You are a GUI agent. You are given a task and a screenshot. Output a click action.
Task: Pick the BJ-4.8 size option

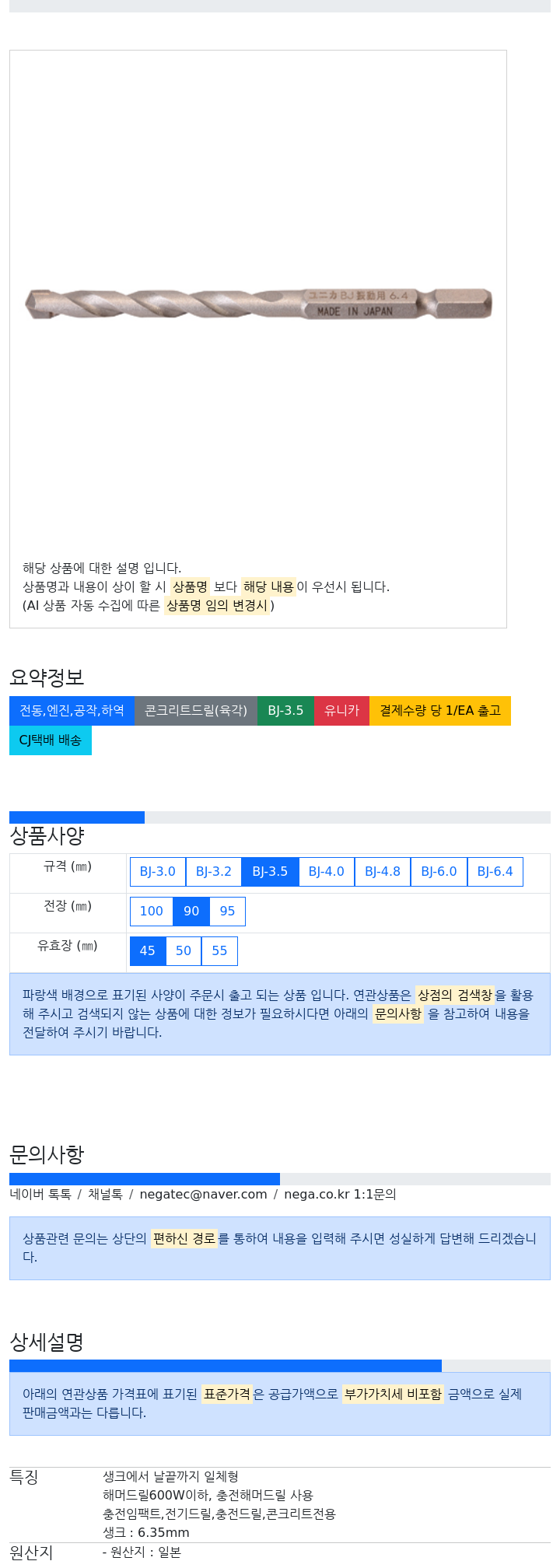[383, 872]
